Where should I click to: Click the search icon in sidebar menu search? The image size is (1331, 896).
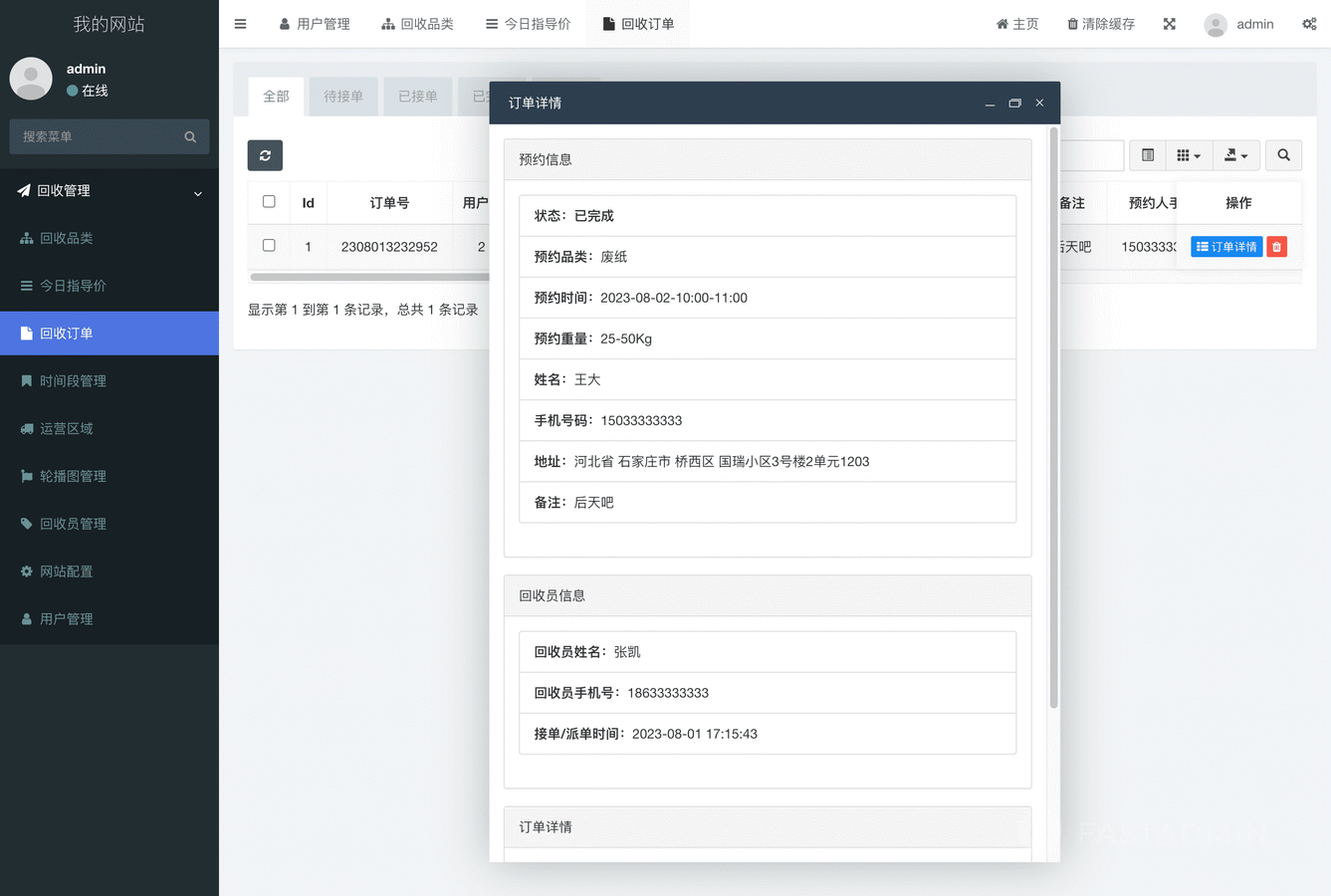click(190, 137)
